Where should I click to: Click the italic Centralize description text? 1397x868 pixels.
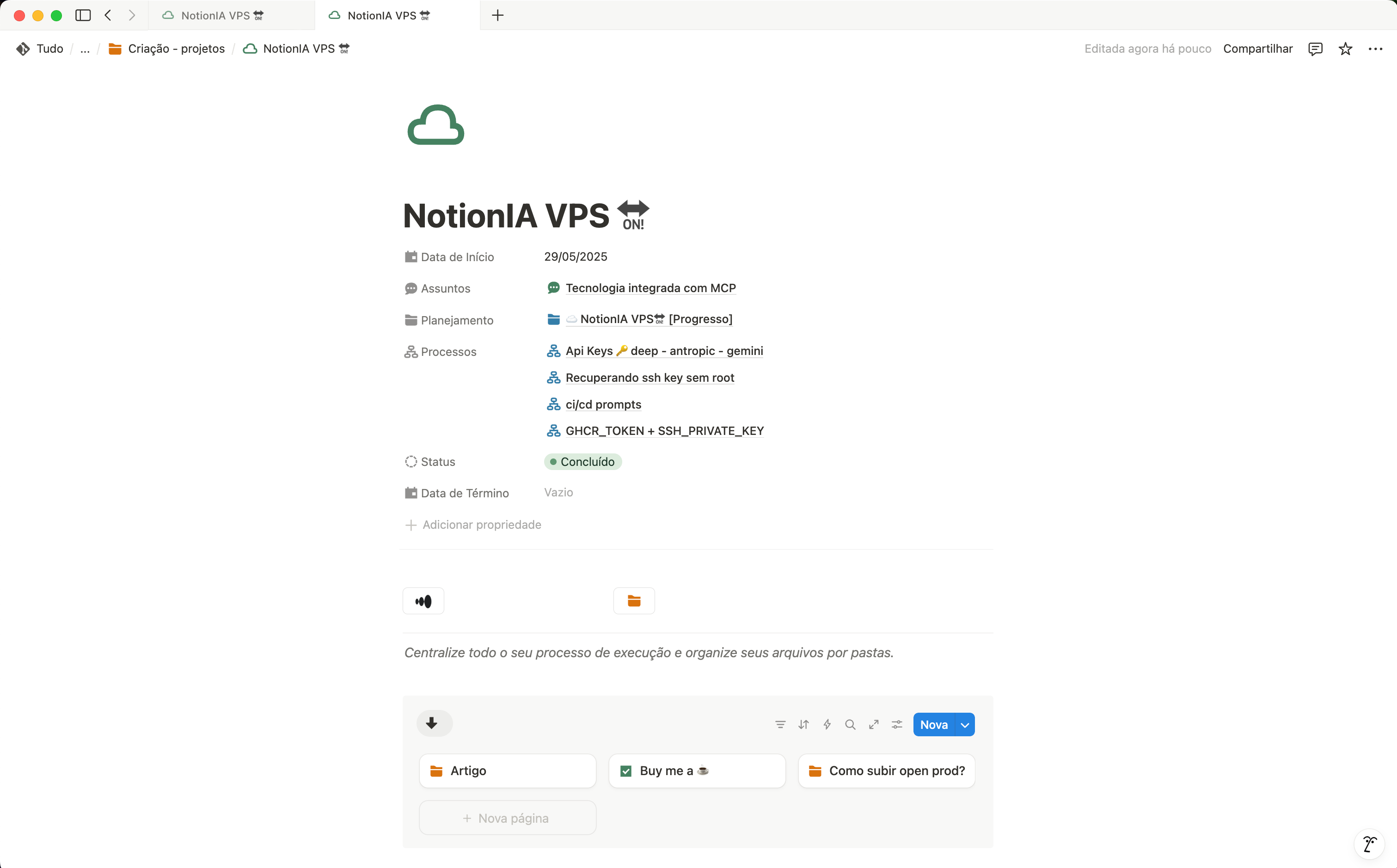(x=649, y=653)
